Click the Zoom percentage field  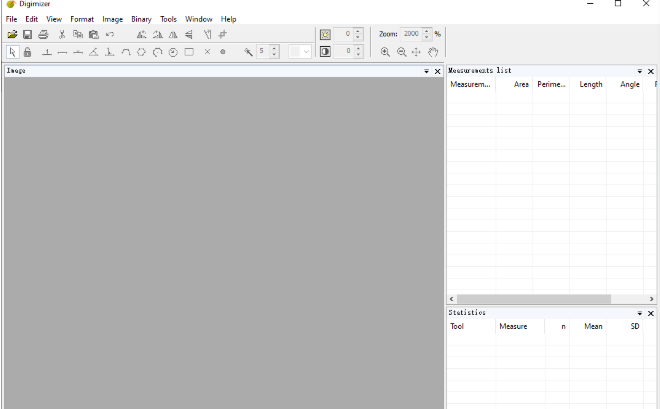(x=411, y=34)
